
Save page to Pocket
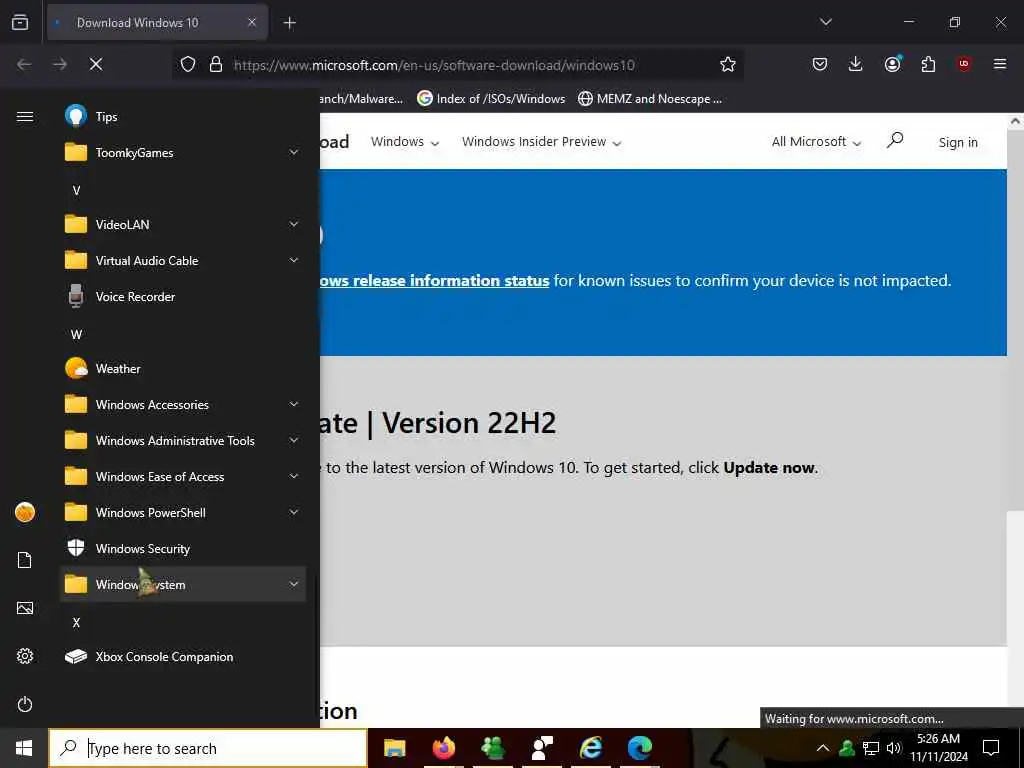click(x=820, y=64)
